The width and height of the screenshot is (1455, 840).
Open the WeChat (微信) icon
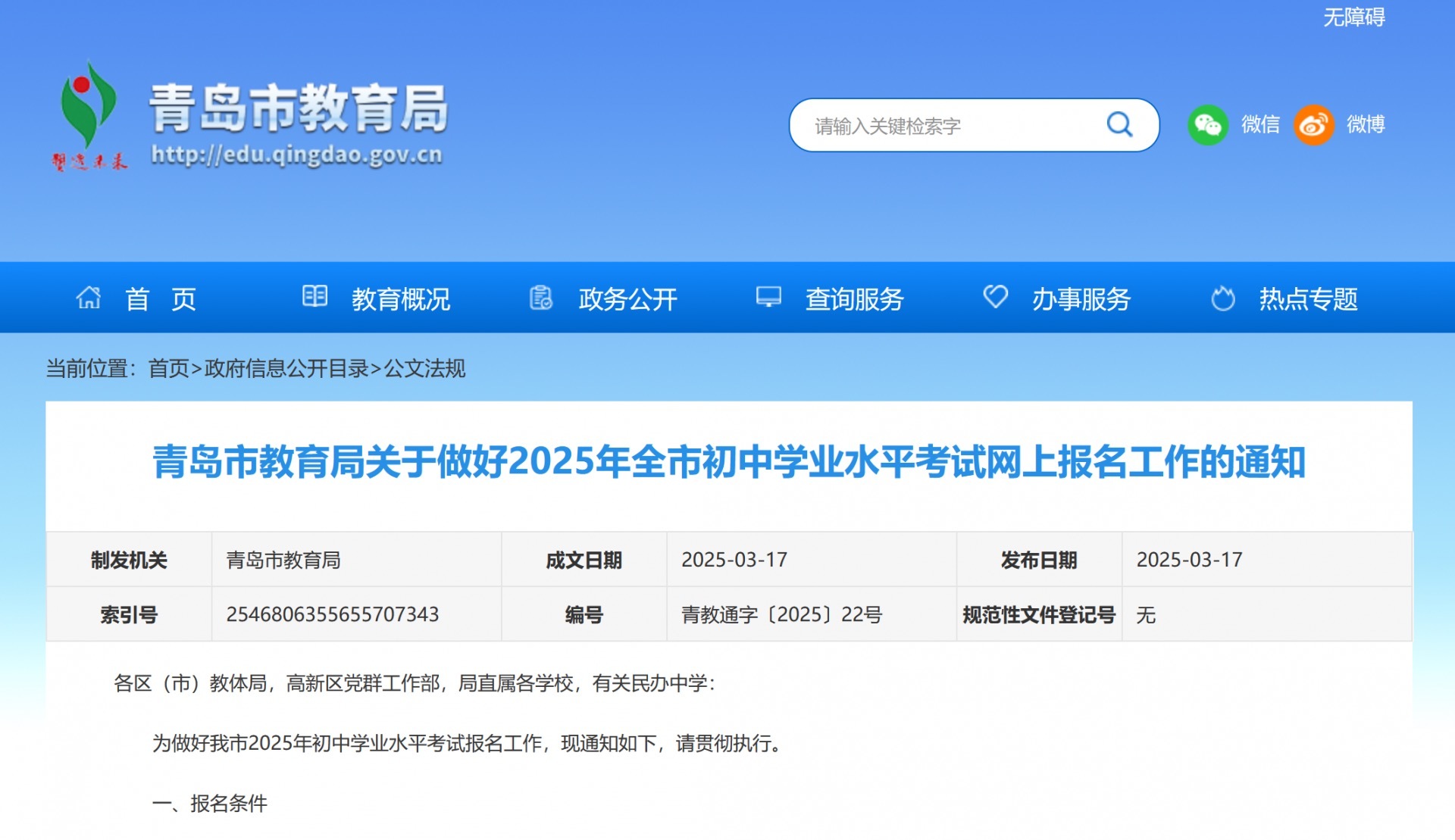(1207, 124)
